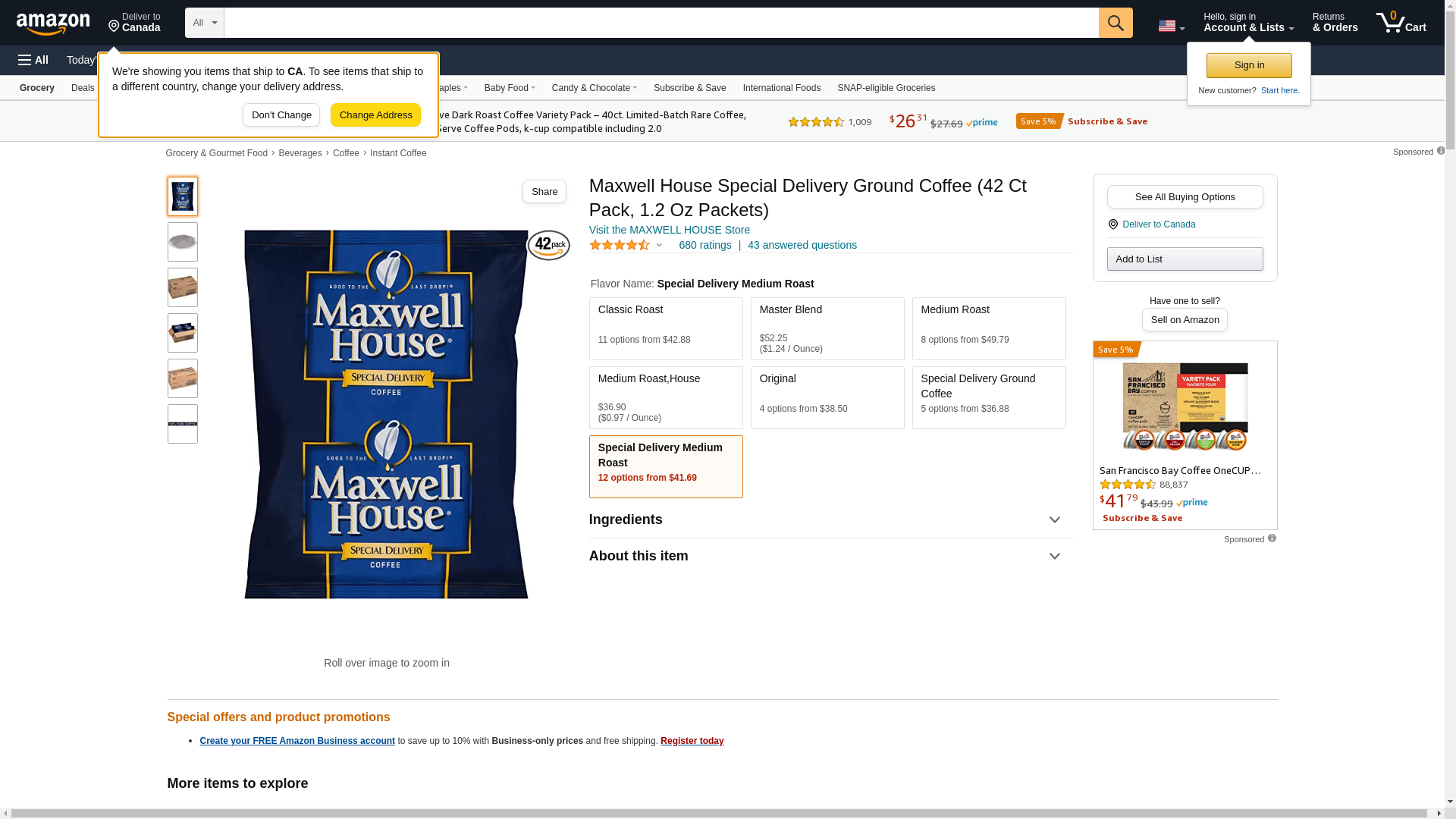Click the star rating popover arrow

[659, 245]
